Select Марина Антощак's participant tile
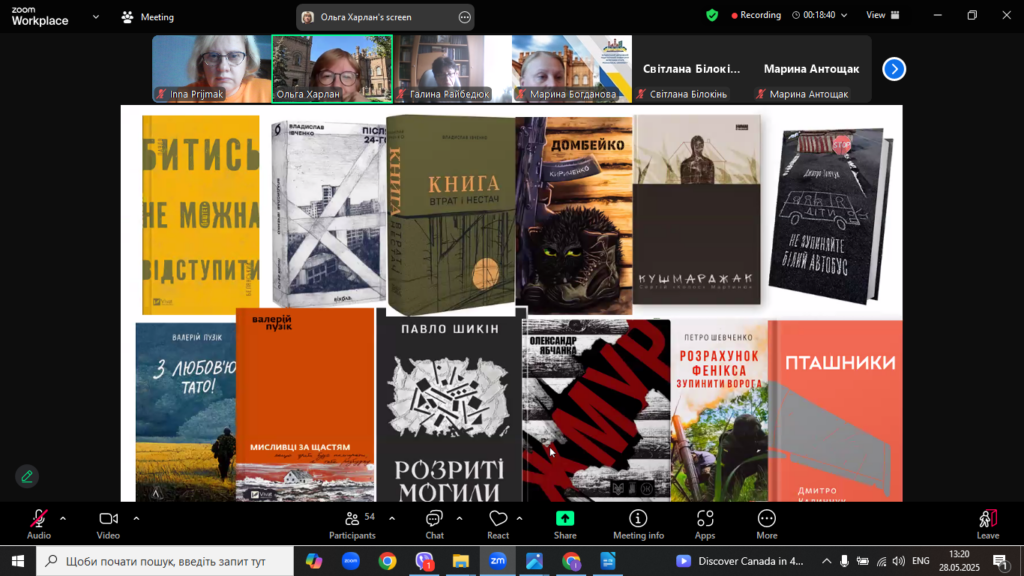Viewport: 1024px width, 576px height. point(811,69)
